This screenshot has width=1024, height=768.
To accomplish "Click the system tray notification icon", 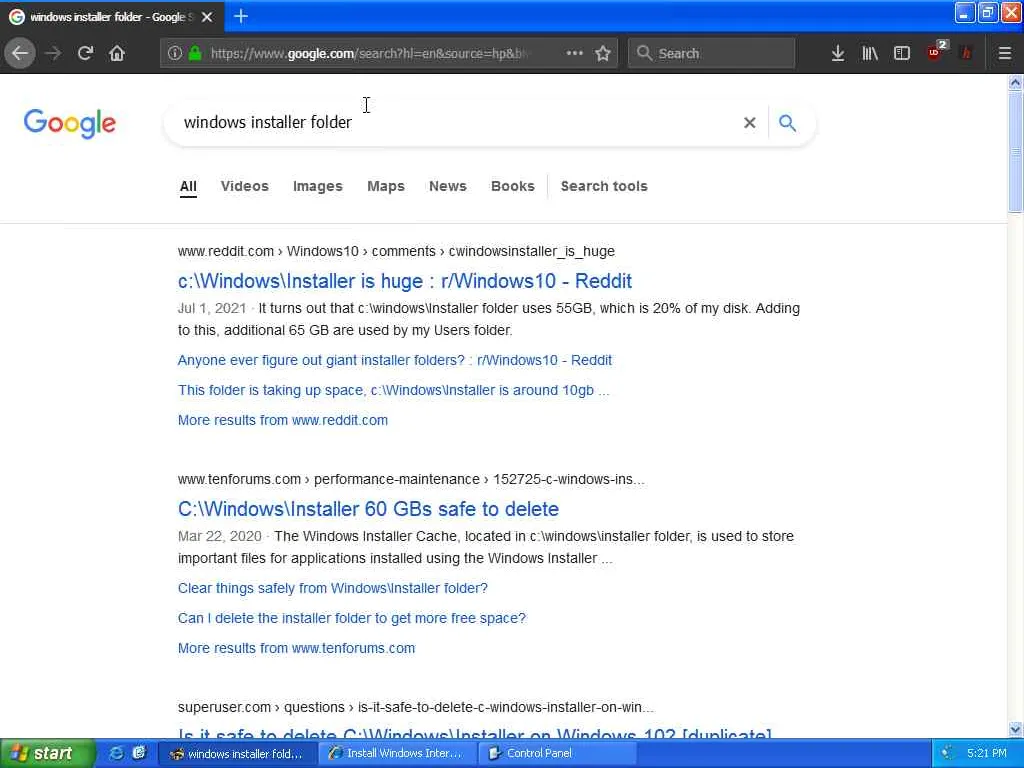I will pyautogui.click(x=948, y=753).
